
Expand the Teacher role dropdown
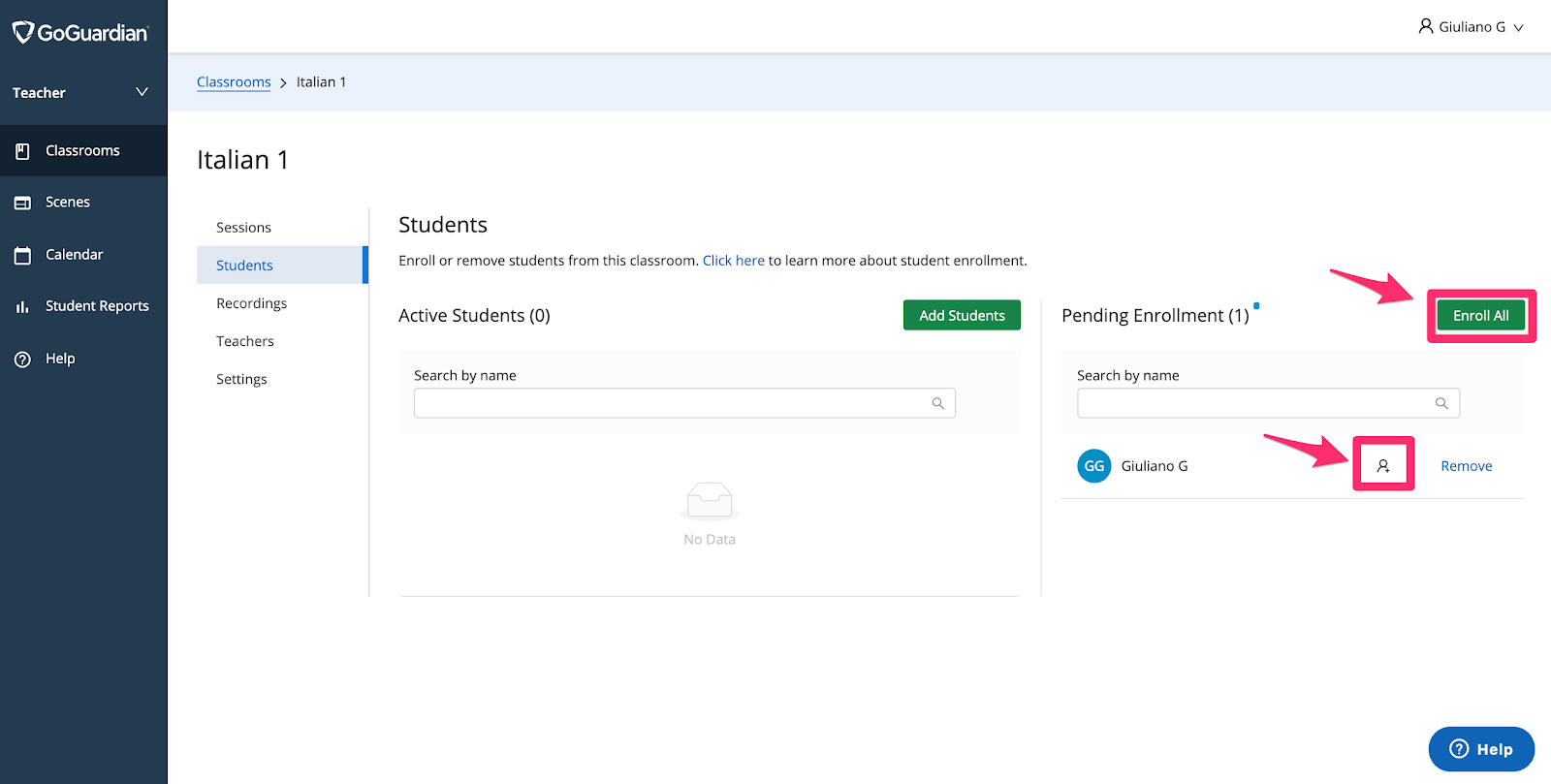click(x=142, y=92)
